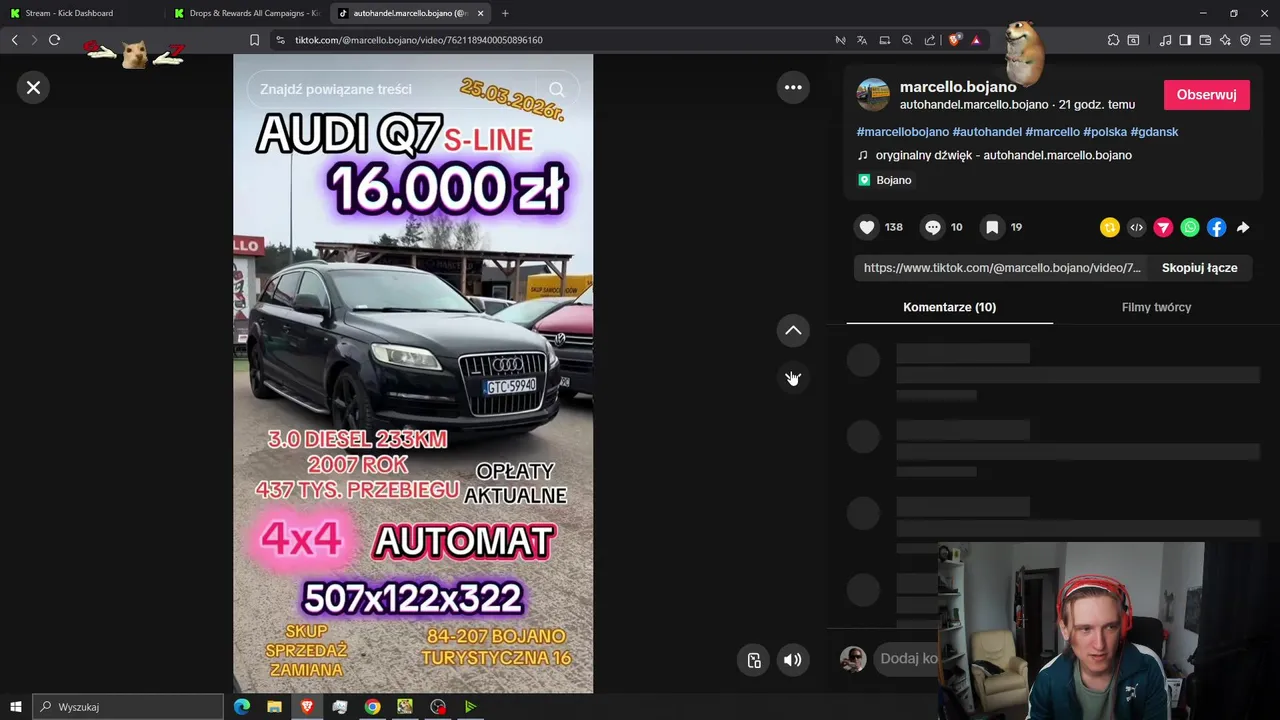This screenshot has width=1280, height=720.
Task: Click the Dodaj komentarz comment input field
Action: pyautogui.click(x=908, y=659)
